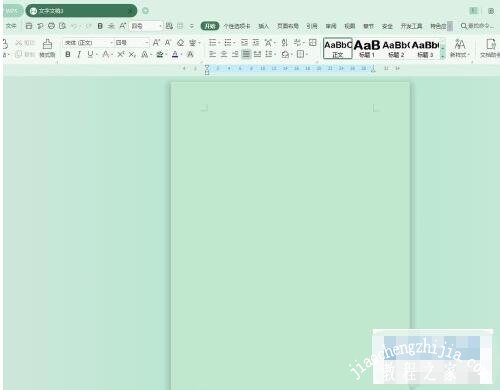Clear formatting with the eraser icon
The image size is (500, 390).
click(x=180, y=43)
